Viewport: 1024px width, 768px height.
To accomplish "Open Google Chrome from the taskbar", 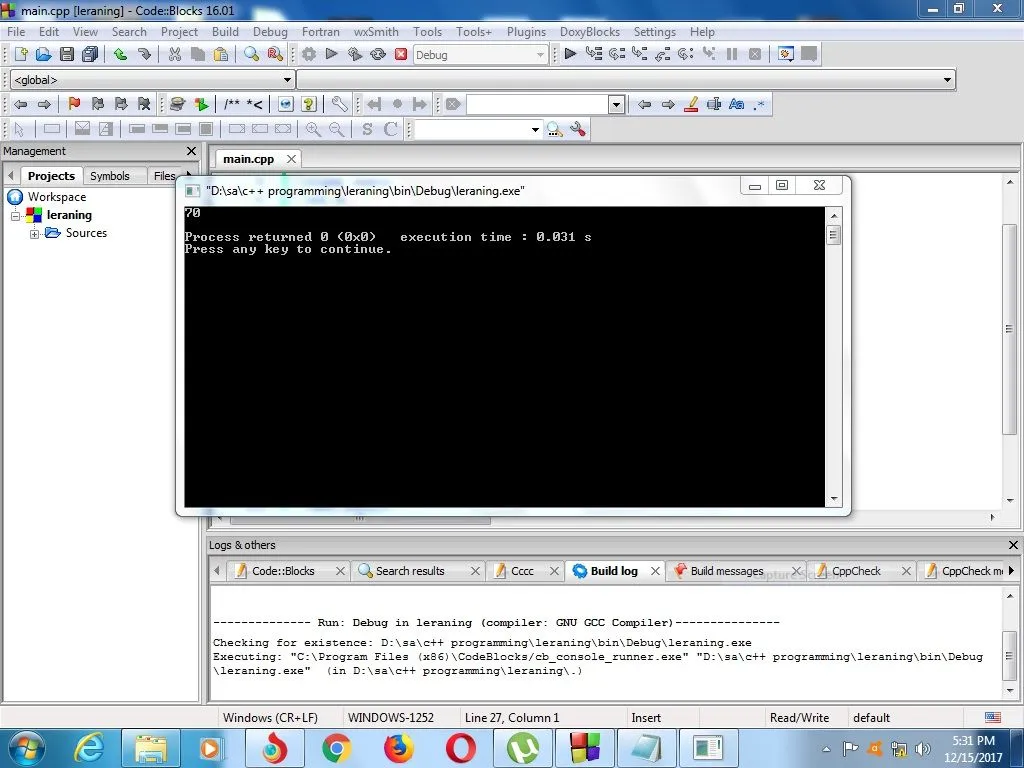I will coord(336,748).
